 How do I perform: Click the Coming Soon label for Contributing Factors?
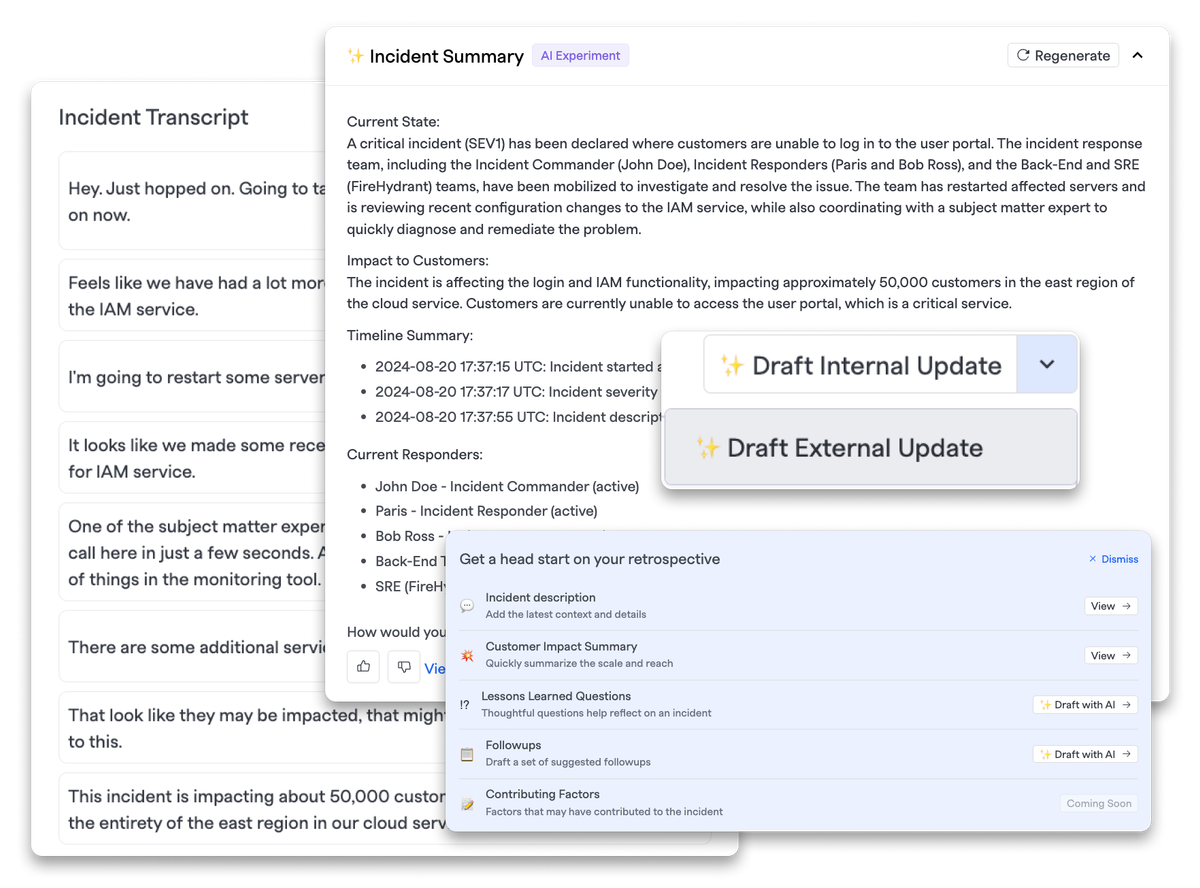tap(1099, 803)
